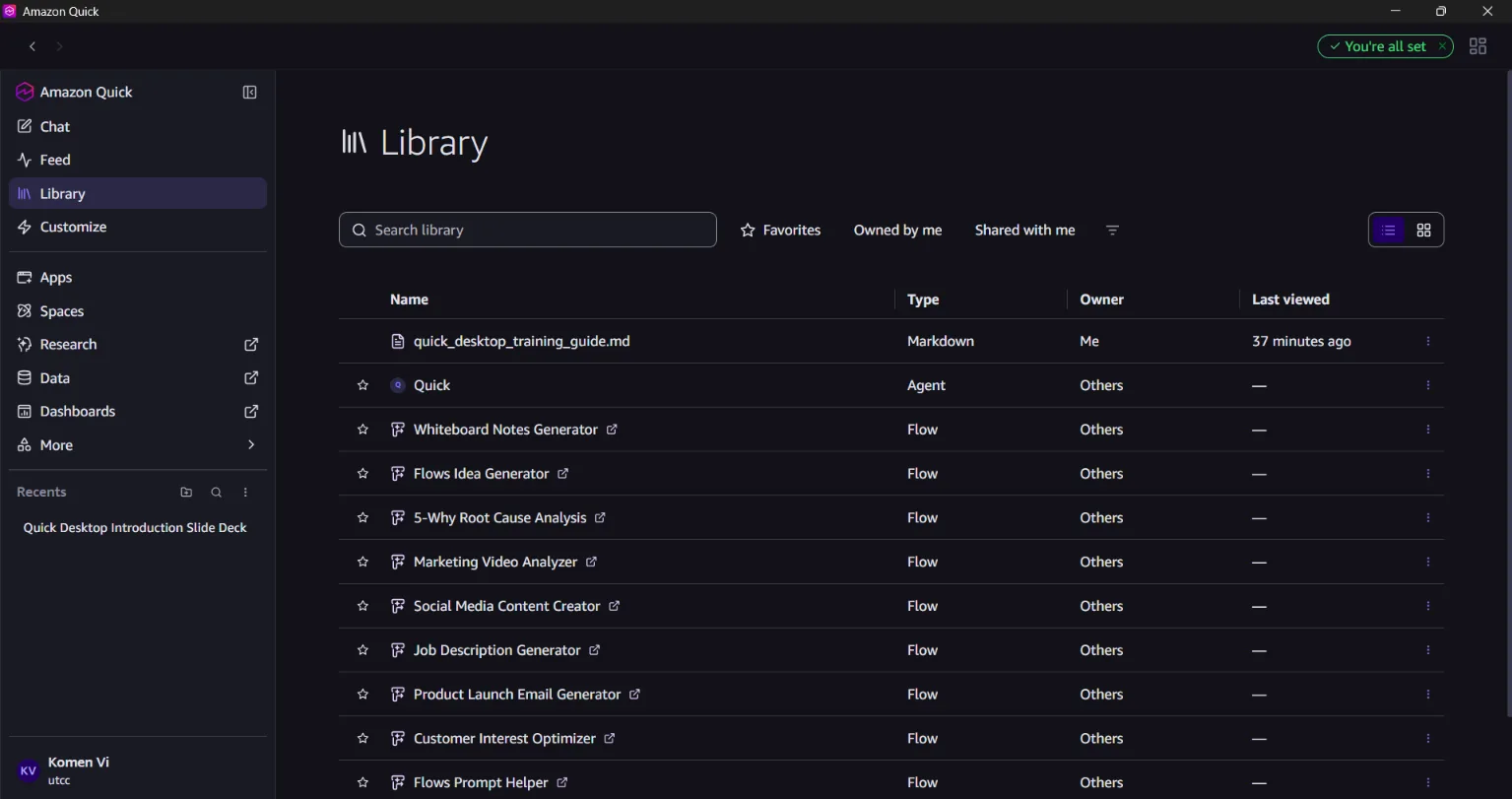This screenshot has width=1512, height=799.
Task: Open the widgets grid icon top right
Action: point(1478,46)
